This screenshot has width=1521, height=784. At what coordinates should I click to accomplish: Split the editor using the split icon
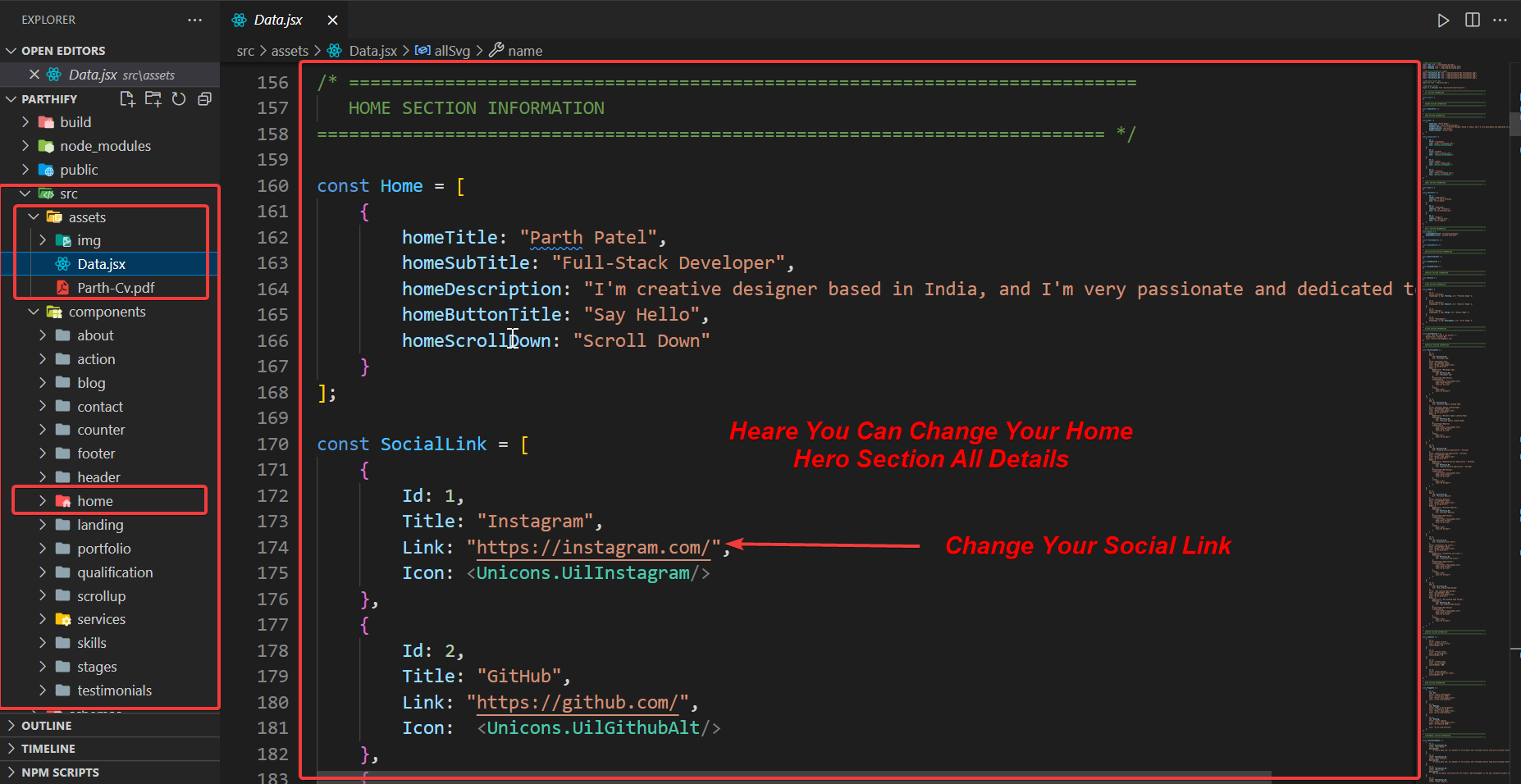pos(1471,20)
